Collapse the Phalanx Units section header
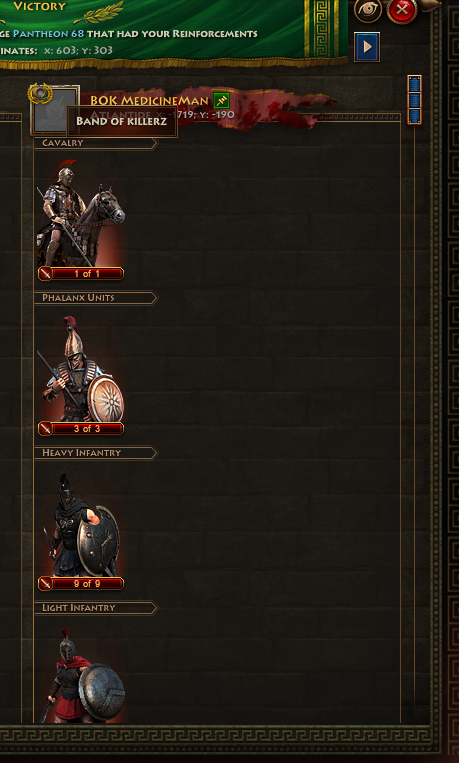459x763 pixels. 96,298
